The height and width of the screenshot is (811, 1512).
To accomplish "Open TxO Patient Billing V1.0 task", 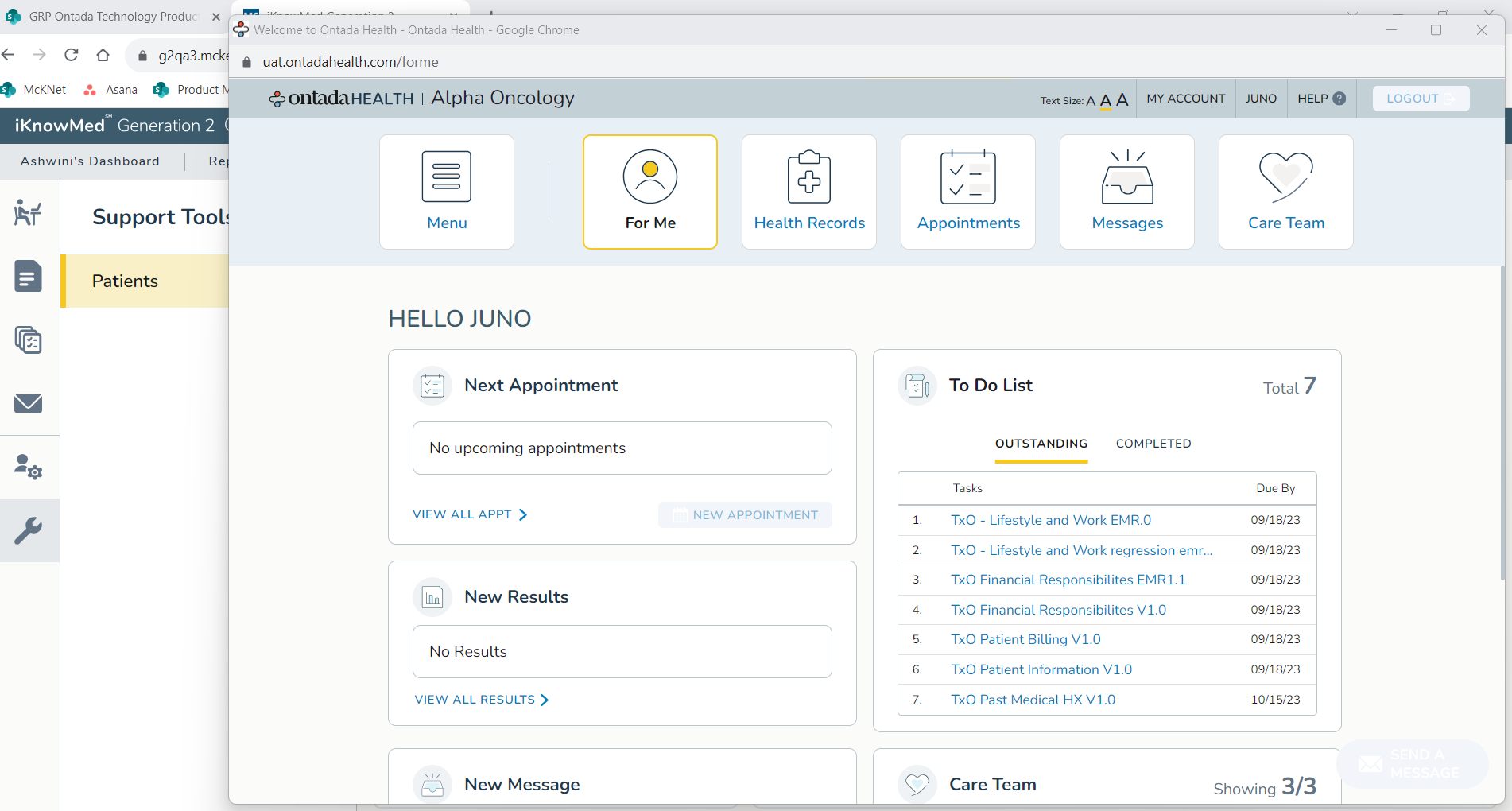I will 1025,639.
